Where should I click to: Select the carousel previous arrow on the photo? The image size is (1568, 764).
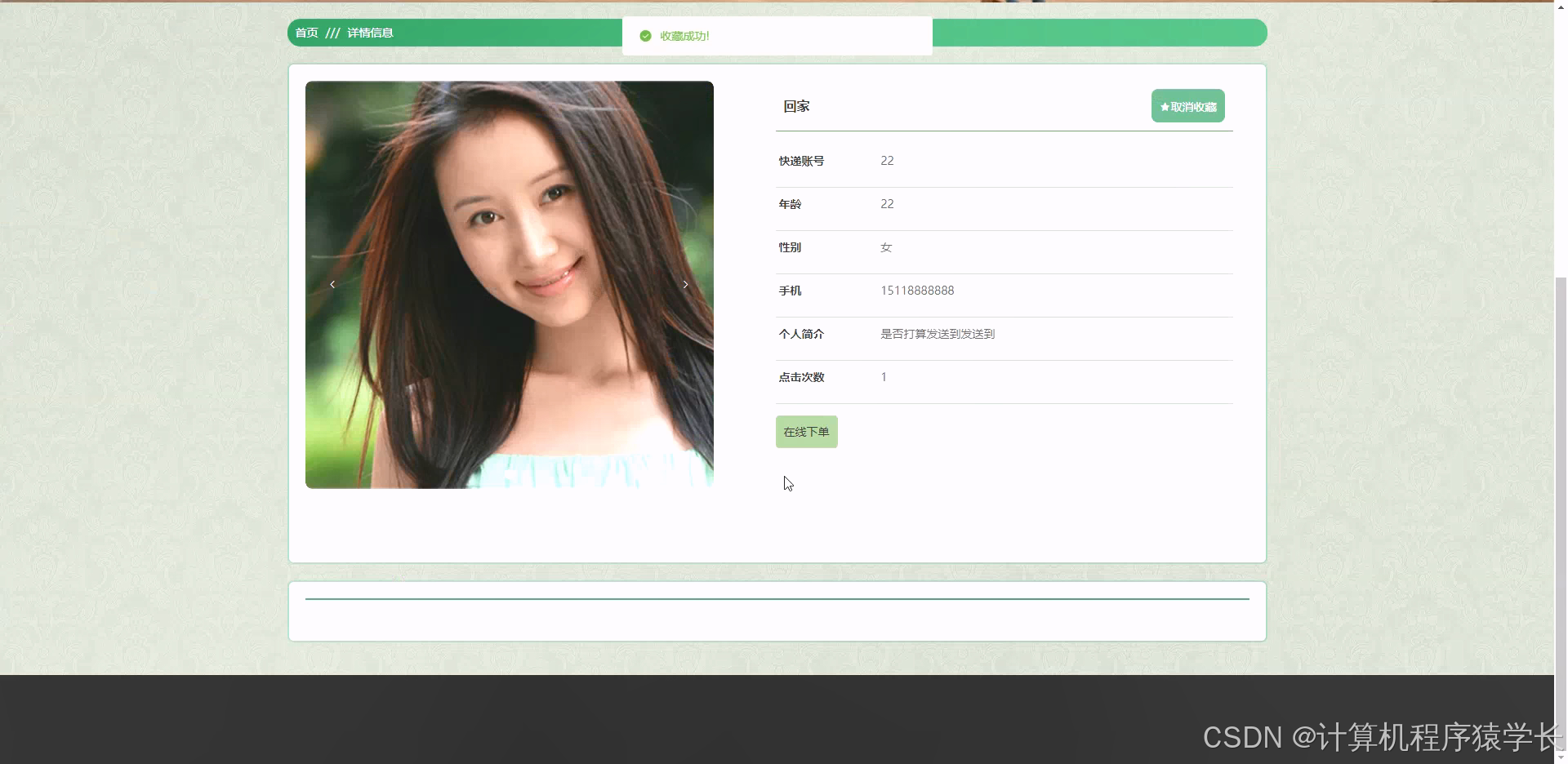click(x=332, y=284)
